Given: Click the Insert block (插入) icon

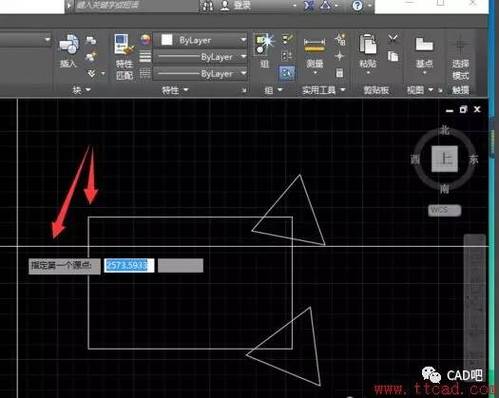Looking at the screenshot, I should tap(69, 44).
